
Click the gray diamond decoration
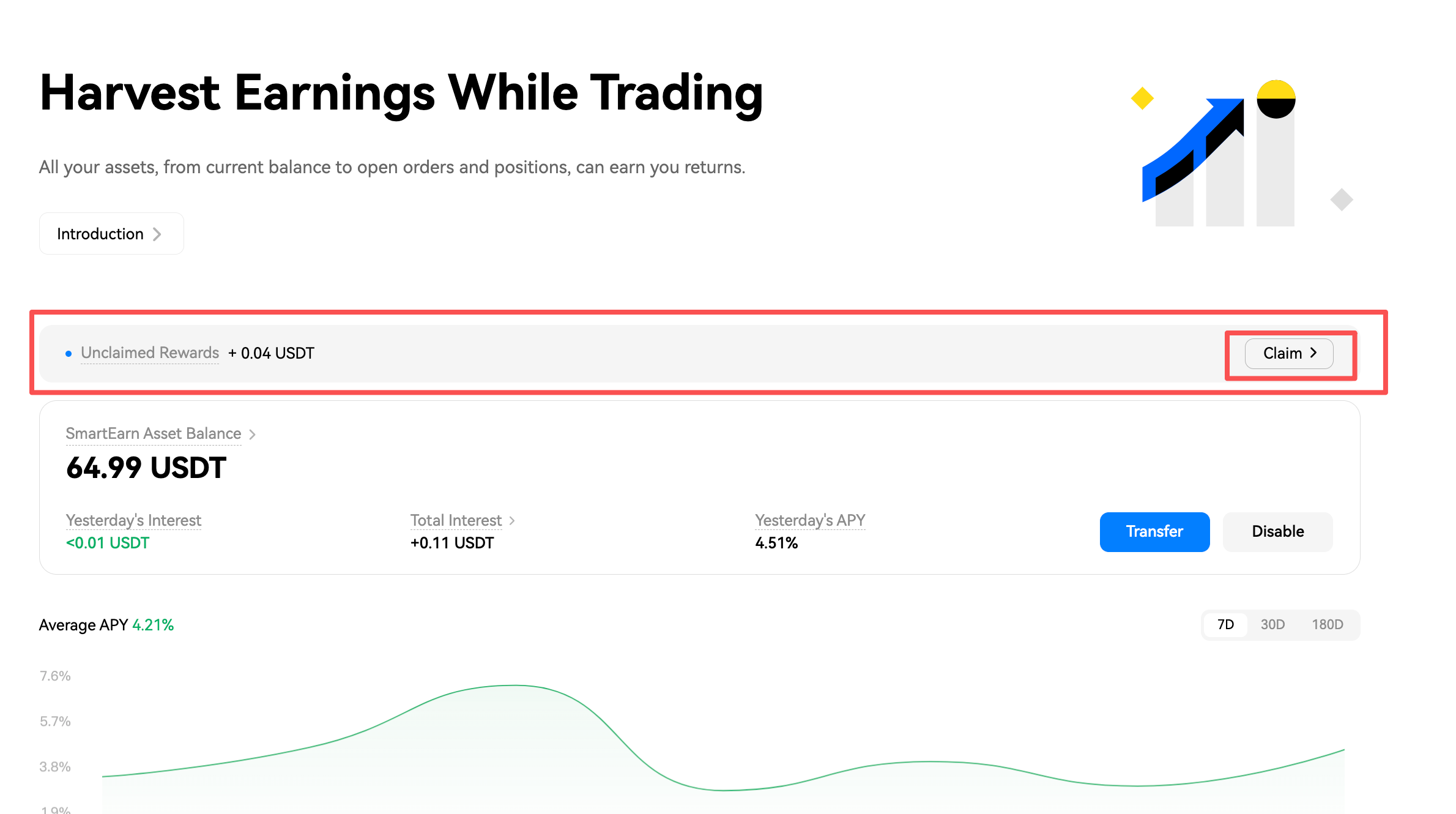pyautogui.click(x=1341, y=200)
